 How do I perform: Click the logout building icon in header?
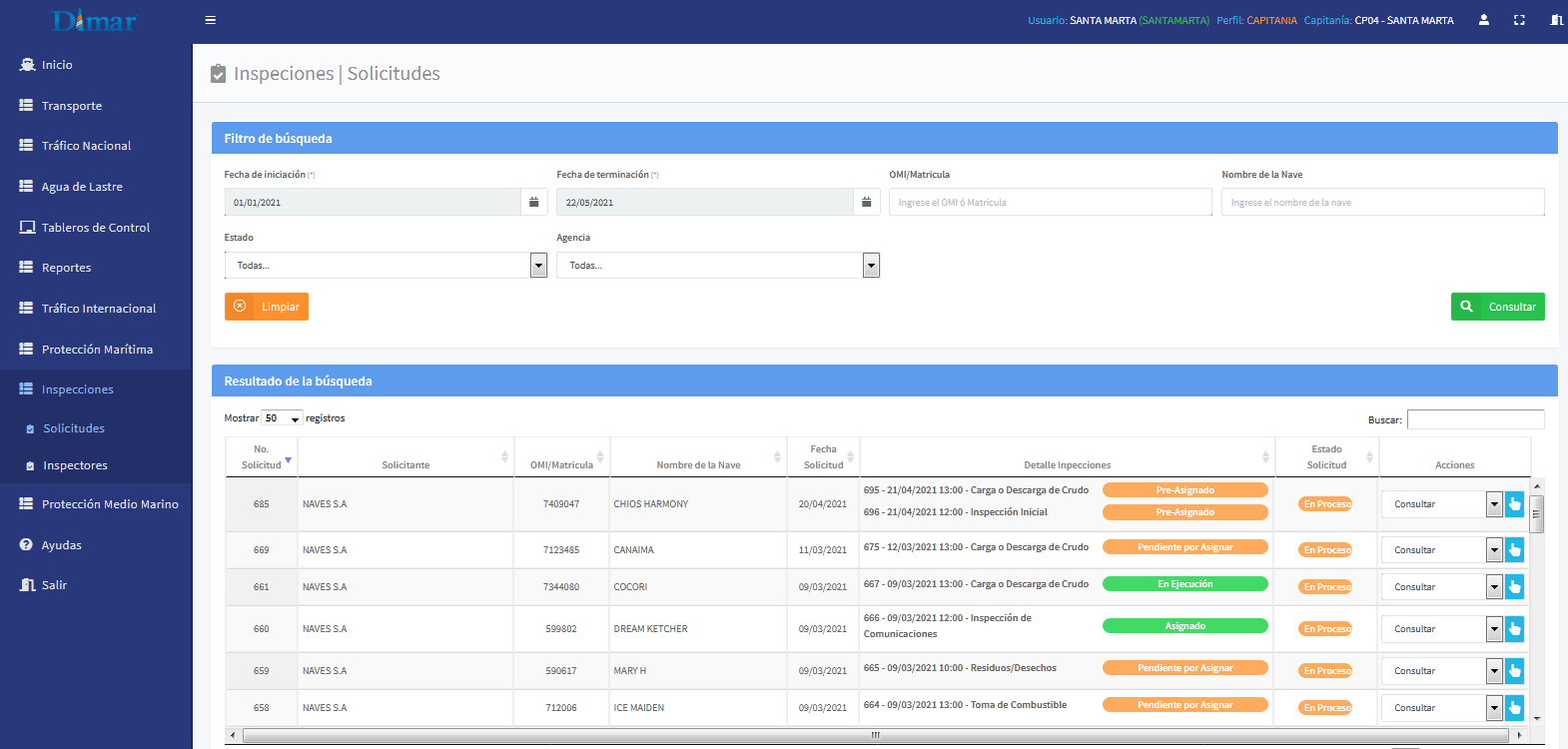pyautogui.click(x=1556, y=20)
